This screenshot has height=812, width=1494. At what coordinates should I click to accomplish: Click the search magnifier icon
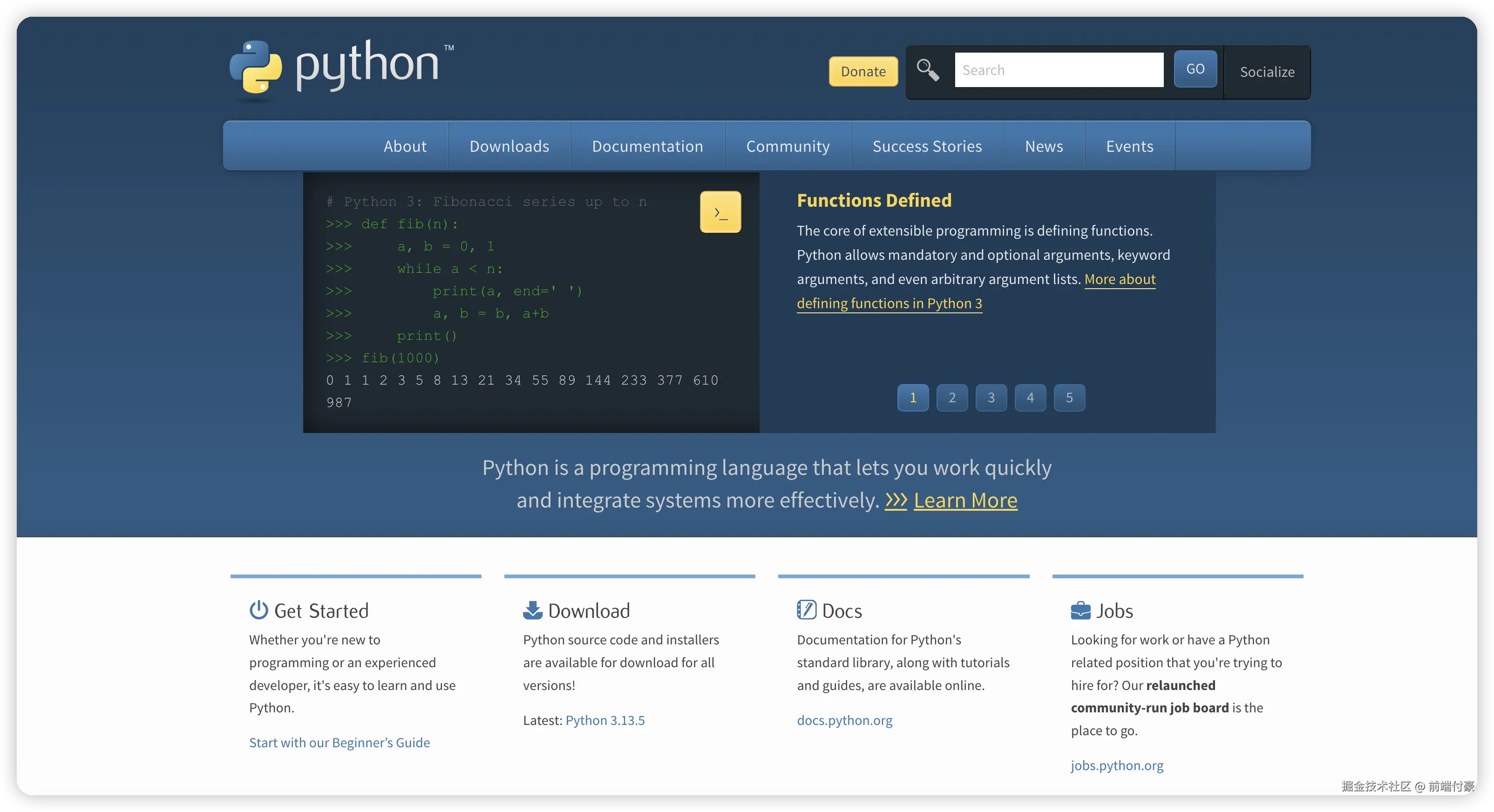tap(927, 69)
